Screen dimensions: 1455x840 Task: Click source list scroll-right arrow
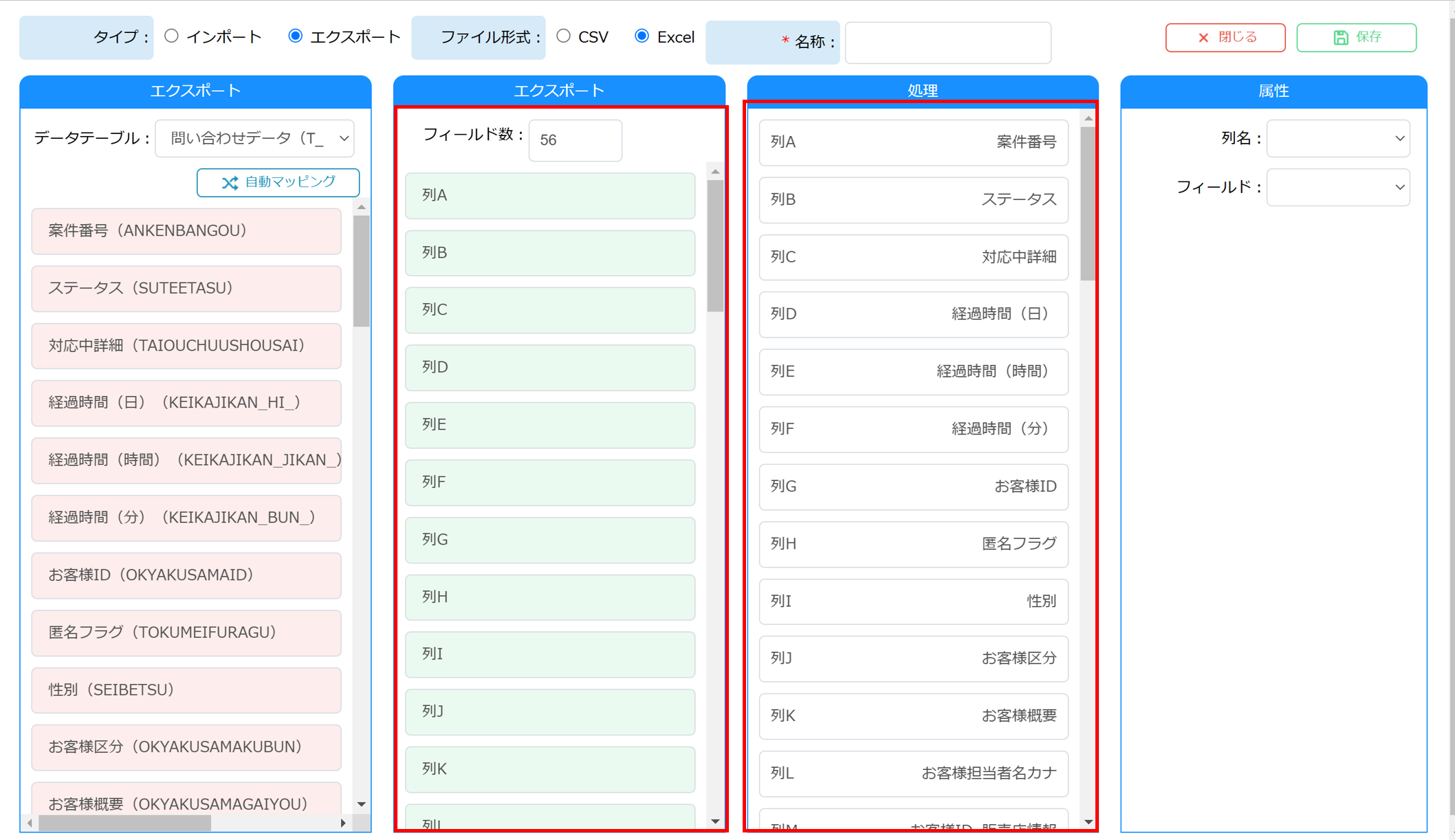pos(343,823)
